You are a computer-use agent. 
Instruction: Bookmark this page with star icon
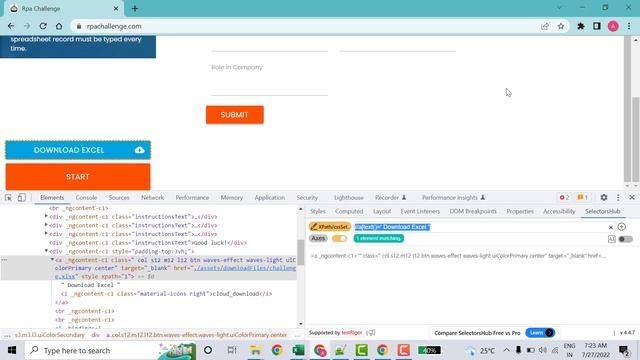coord(561,26)
